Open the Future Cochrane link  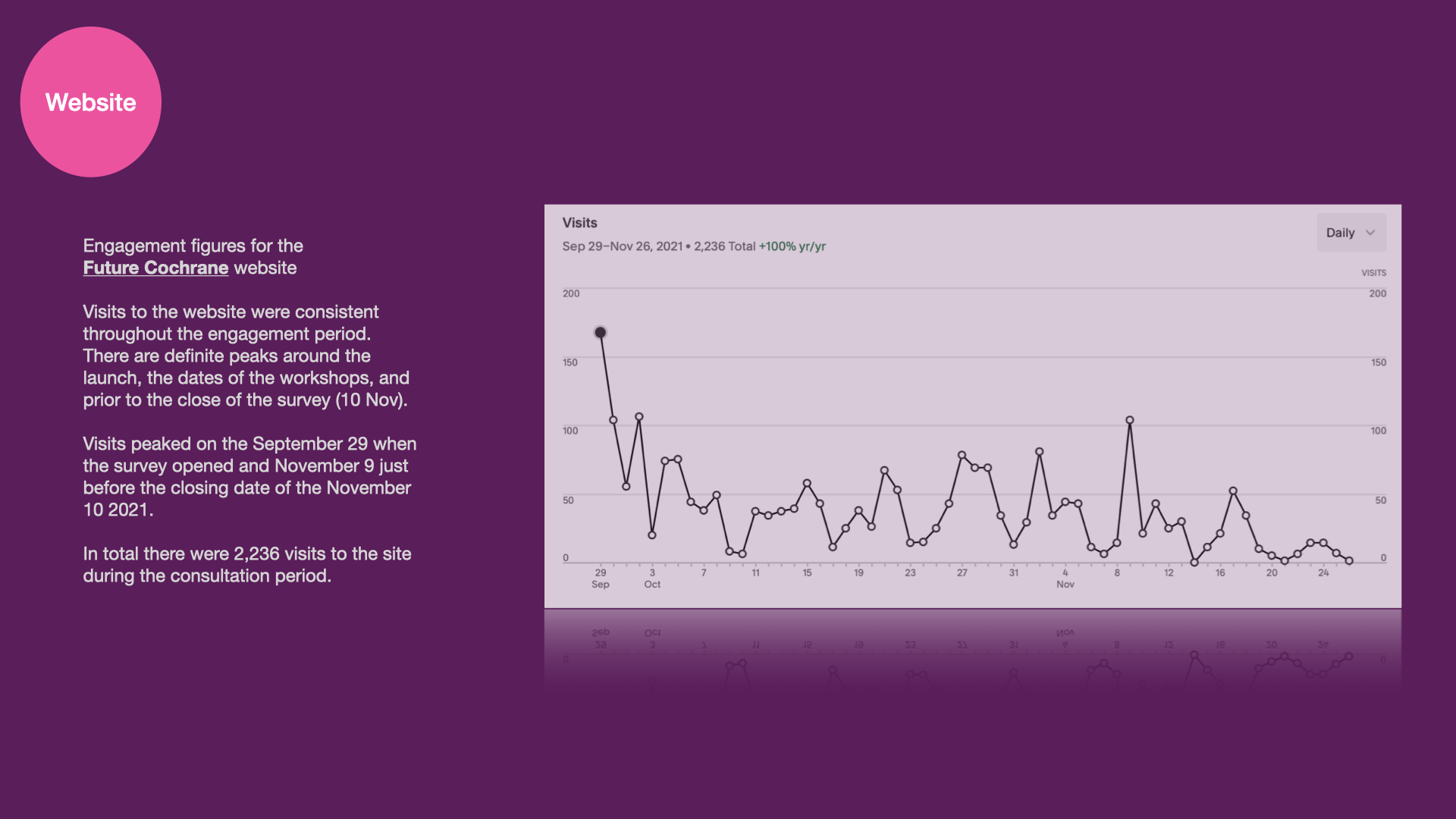click(155, 268)
